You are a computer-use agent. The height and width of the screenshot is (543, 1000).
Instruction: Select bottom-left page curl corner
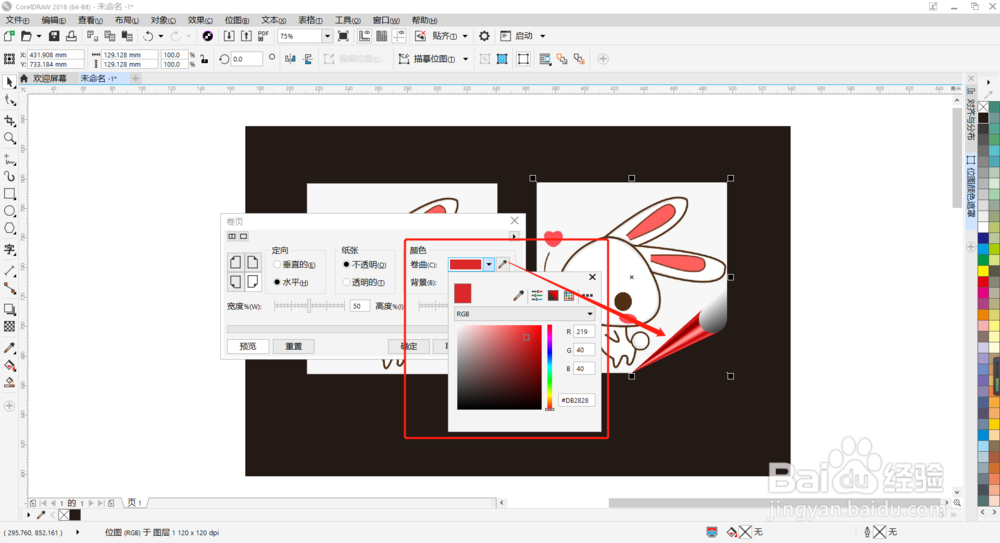pos(235,281)
